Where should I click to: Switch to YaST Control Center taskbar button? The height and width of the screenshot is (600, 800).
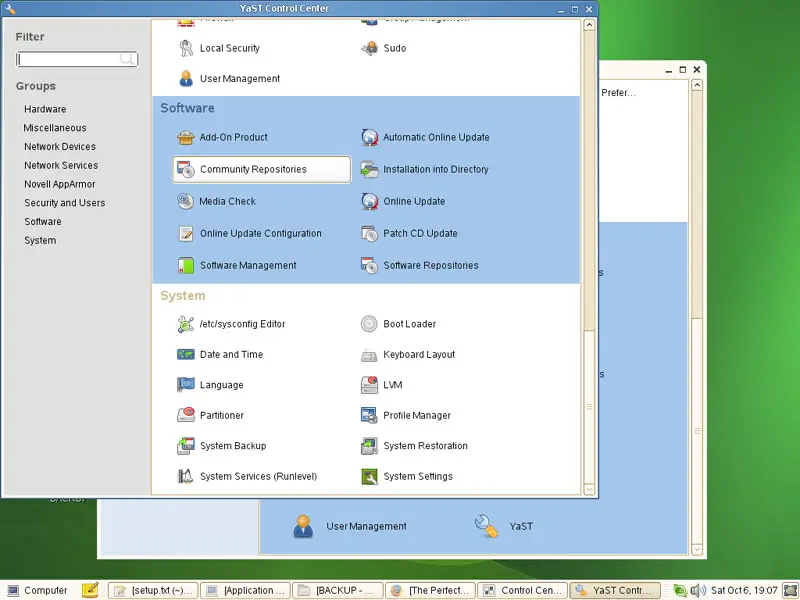pyautogui.click(x=615, y=590)
